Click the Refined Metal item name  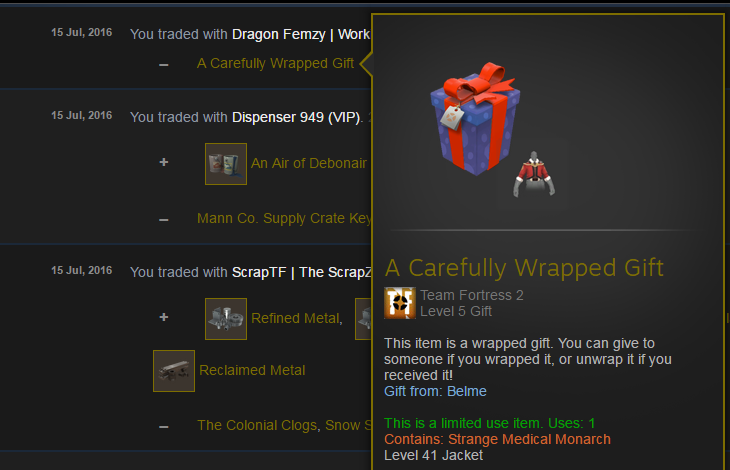click(x=297, y=318)
